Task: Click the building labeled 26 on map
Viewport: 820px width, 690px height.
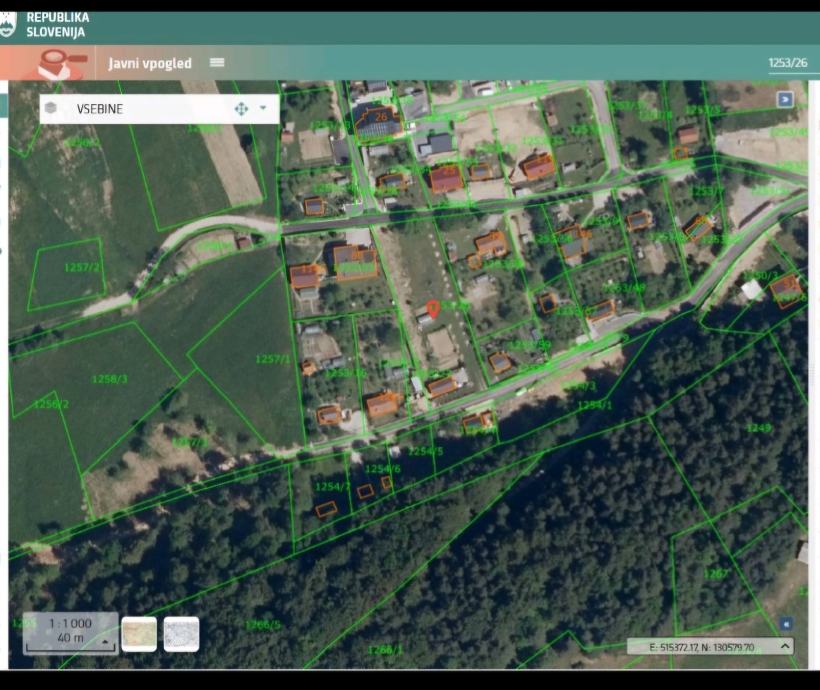Action: [377, 120]
